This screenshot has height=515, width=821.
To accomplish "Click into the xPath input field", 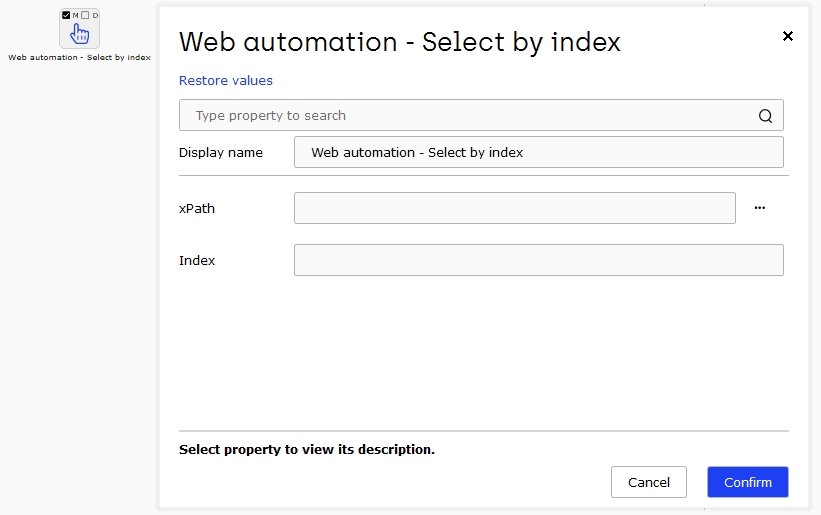I will point(515,208).
